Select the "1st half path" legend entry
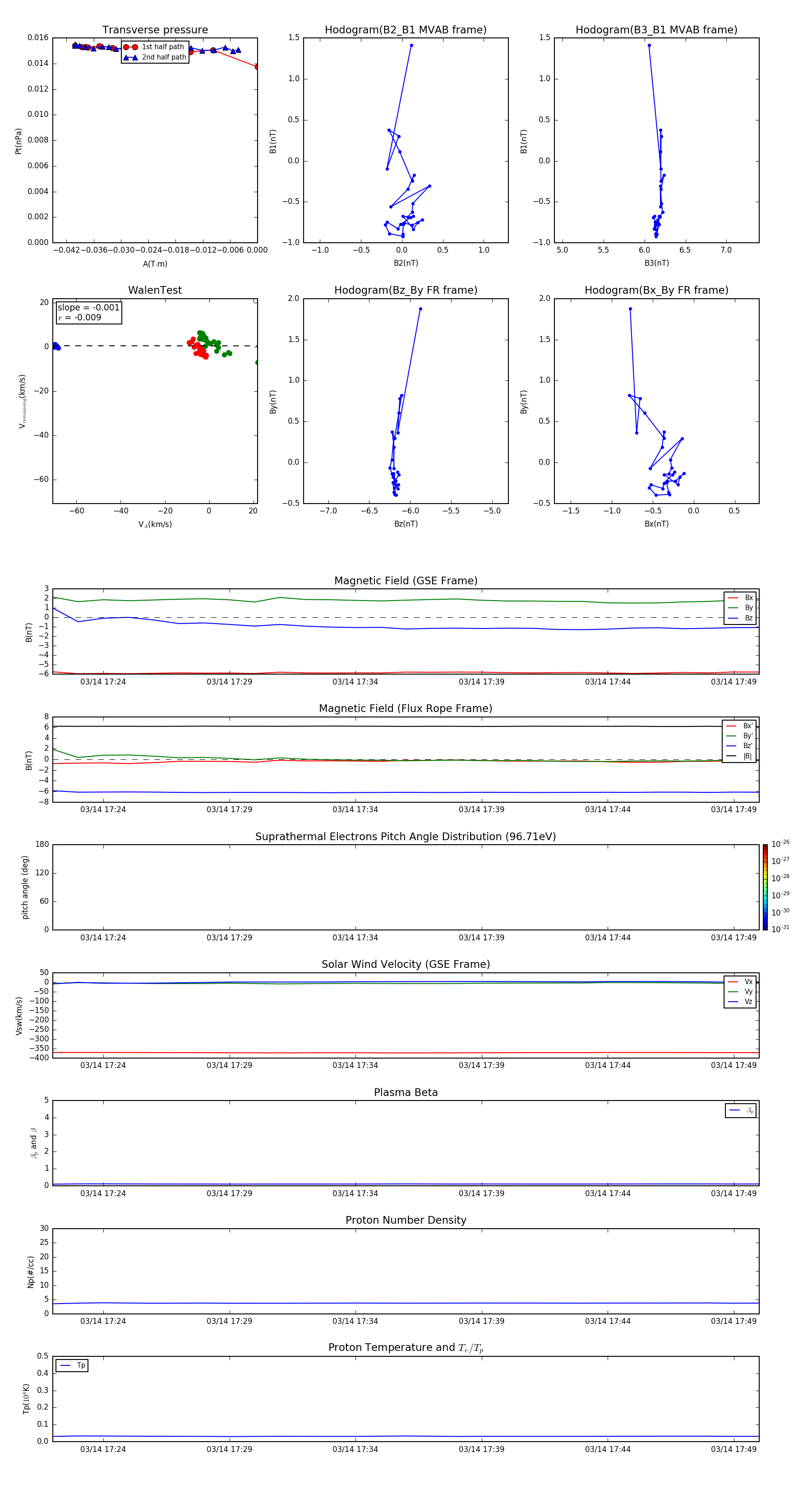The image size is (812, 1489). click(154, 47)
